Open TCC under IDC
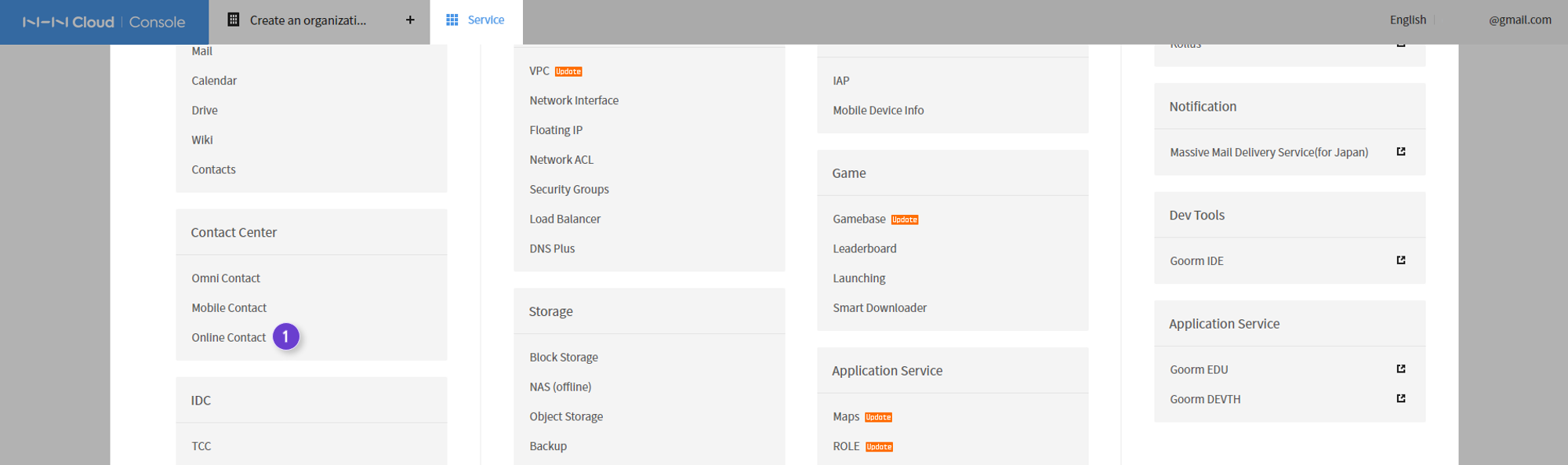 pos(201,446)
